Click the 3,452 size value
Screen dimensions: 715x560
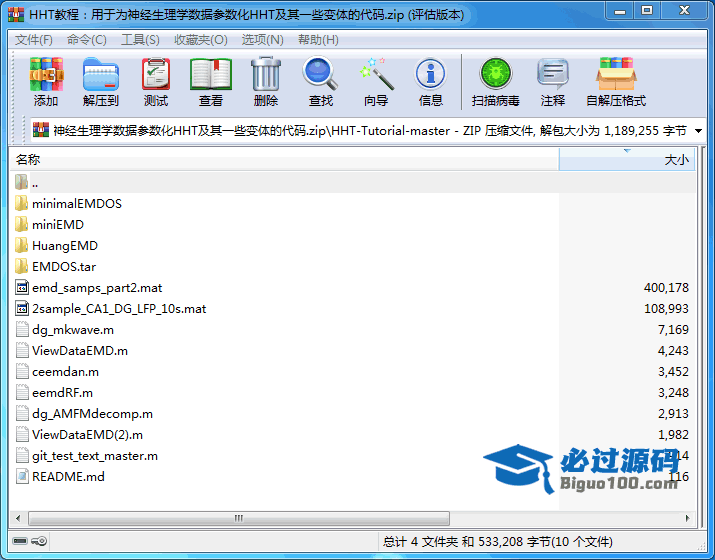[673, 372]
